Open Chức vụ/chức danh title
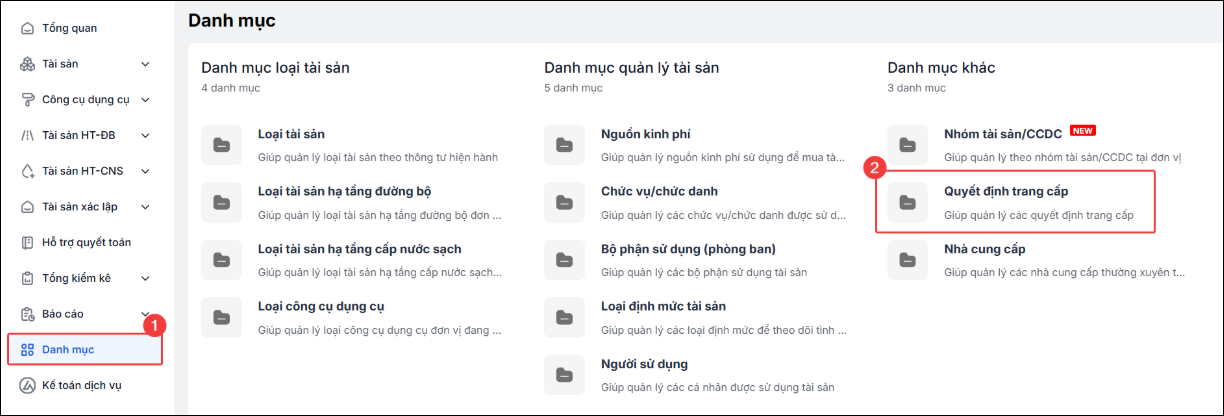 [659, 191]
